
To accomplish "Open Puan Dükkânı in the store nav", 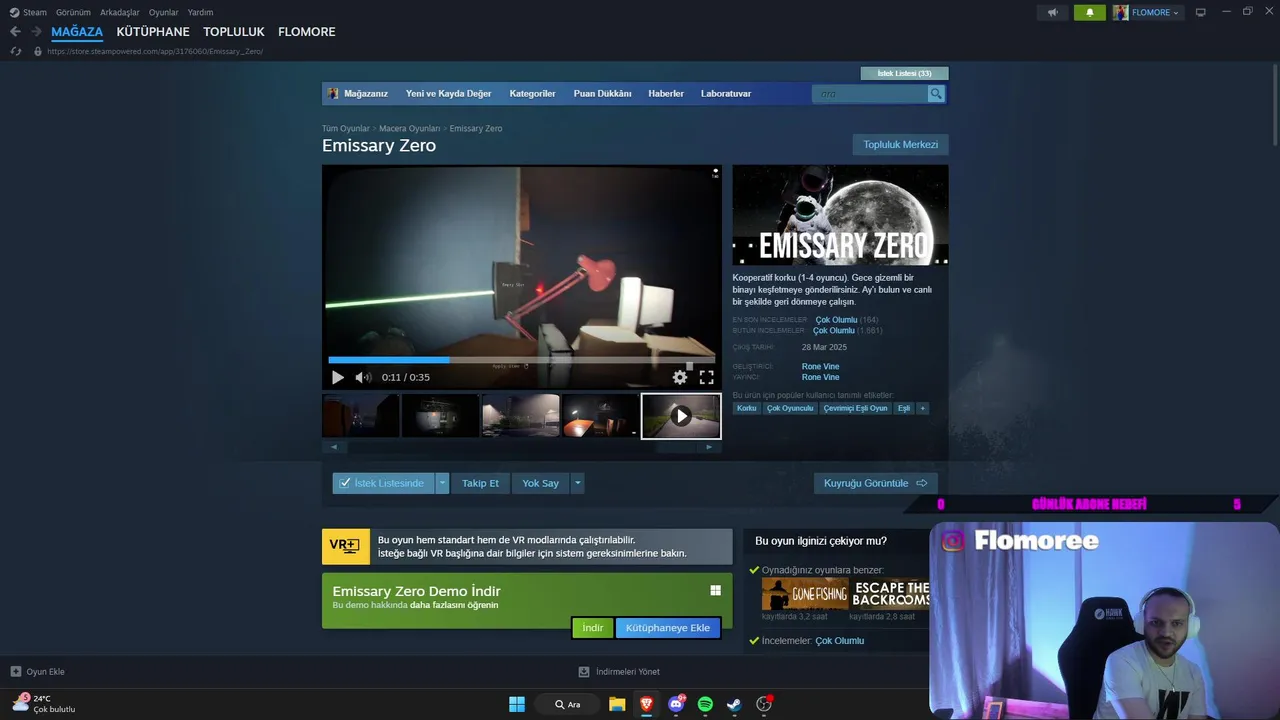I will tap(602, 93).
